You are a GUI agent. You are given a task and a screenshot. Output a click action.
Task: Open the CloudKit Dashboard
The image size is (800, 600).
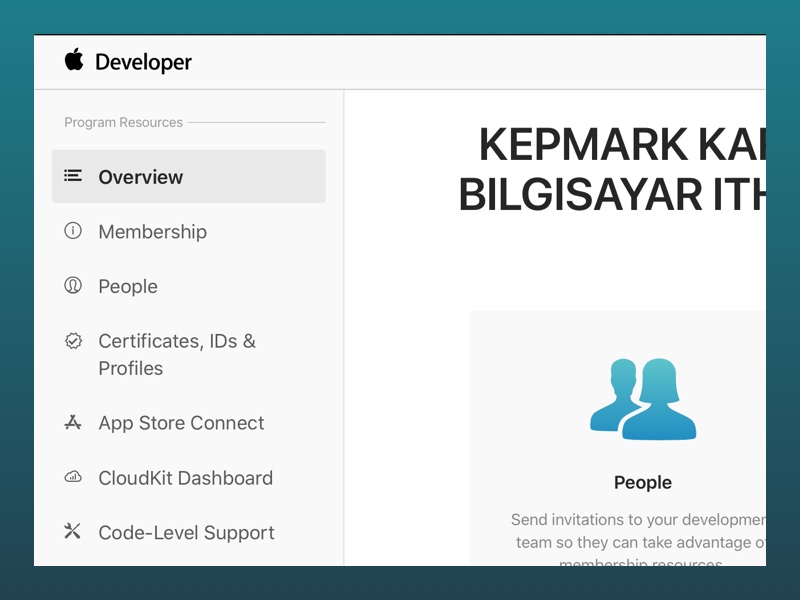[185, 478]
